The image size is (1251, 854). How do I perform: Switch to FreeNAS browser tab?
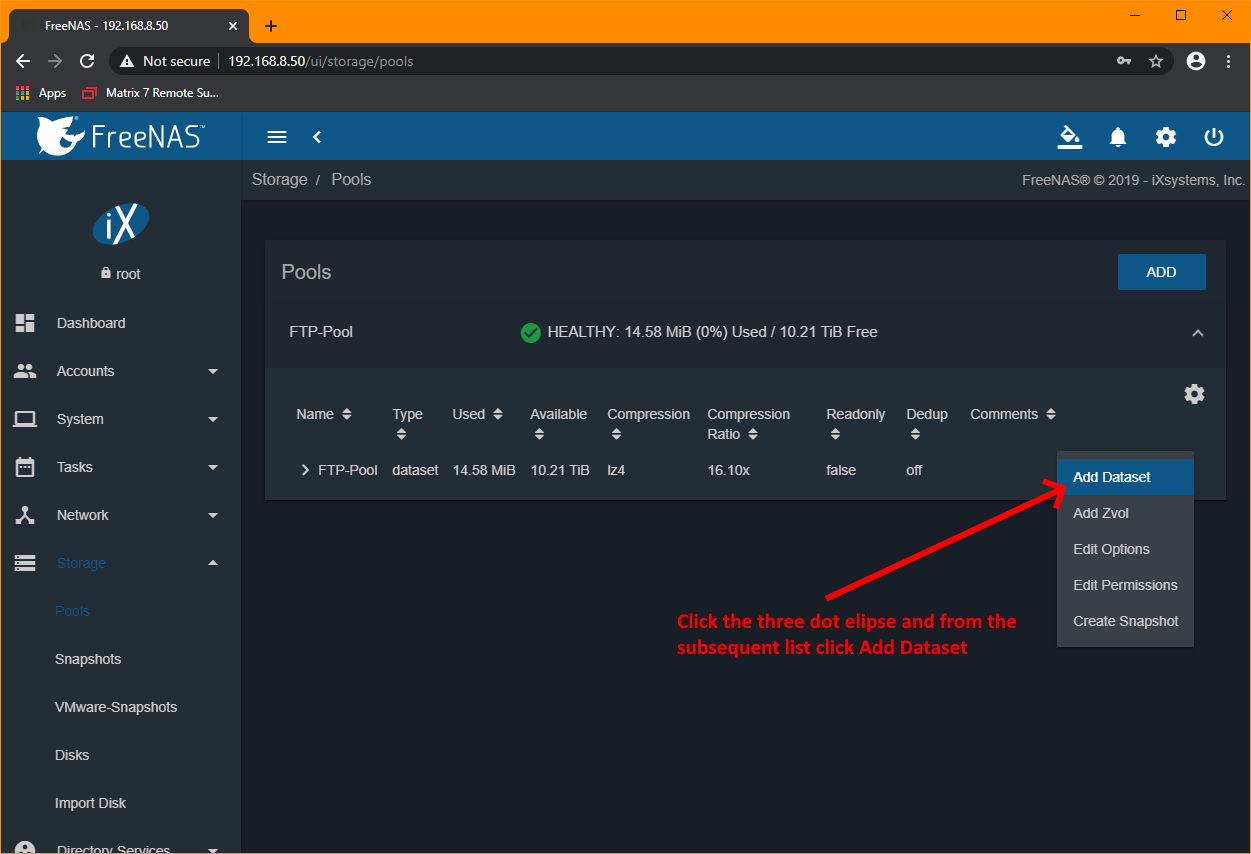[x=128, y=26]
